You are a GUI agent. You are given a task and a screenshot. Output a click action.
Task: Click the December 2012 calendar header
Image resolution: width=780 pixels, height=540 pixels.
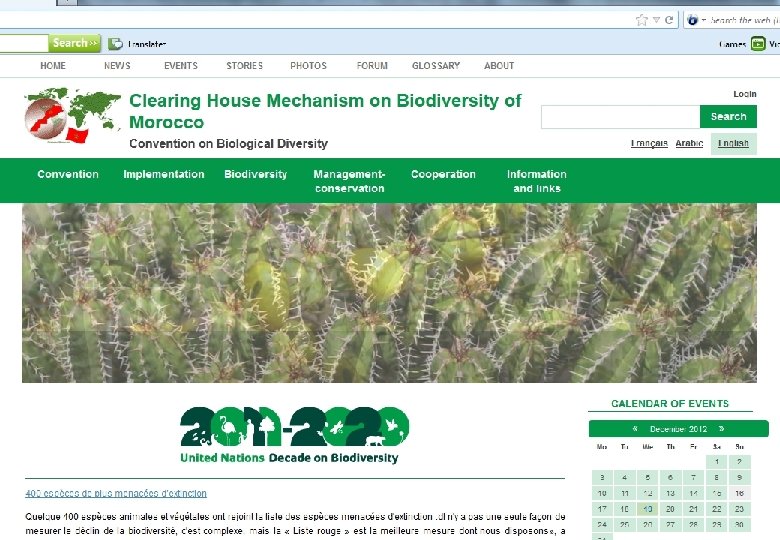point(679,429)
